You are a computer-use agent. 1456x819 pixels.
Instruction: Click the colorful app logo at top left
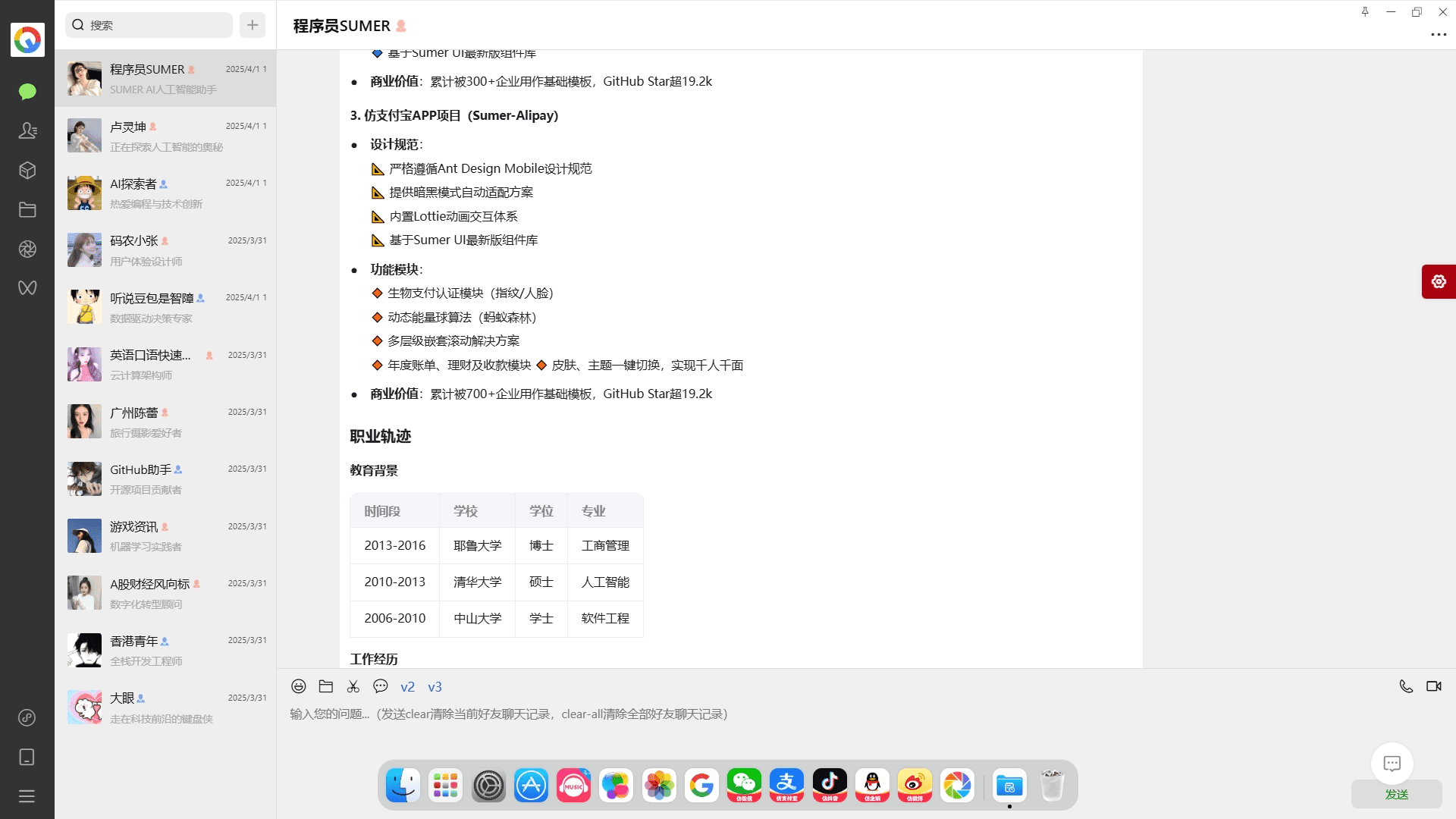pos(27,39)
